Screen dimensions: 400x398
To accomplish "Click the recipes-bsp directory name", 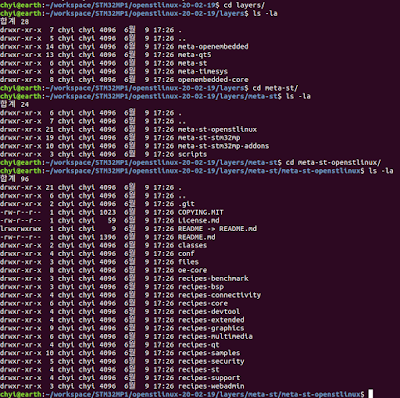I will [201, 287].
